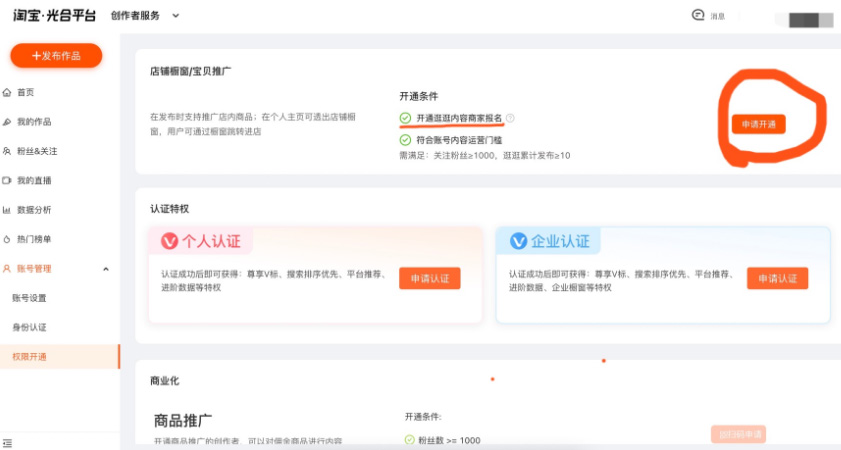Click the 商业化 heading

click(x=165, y=381)
